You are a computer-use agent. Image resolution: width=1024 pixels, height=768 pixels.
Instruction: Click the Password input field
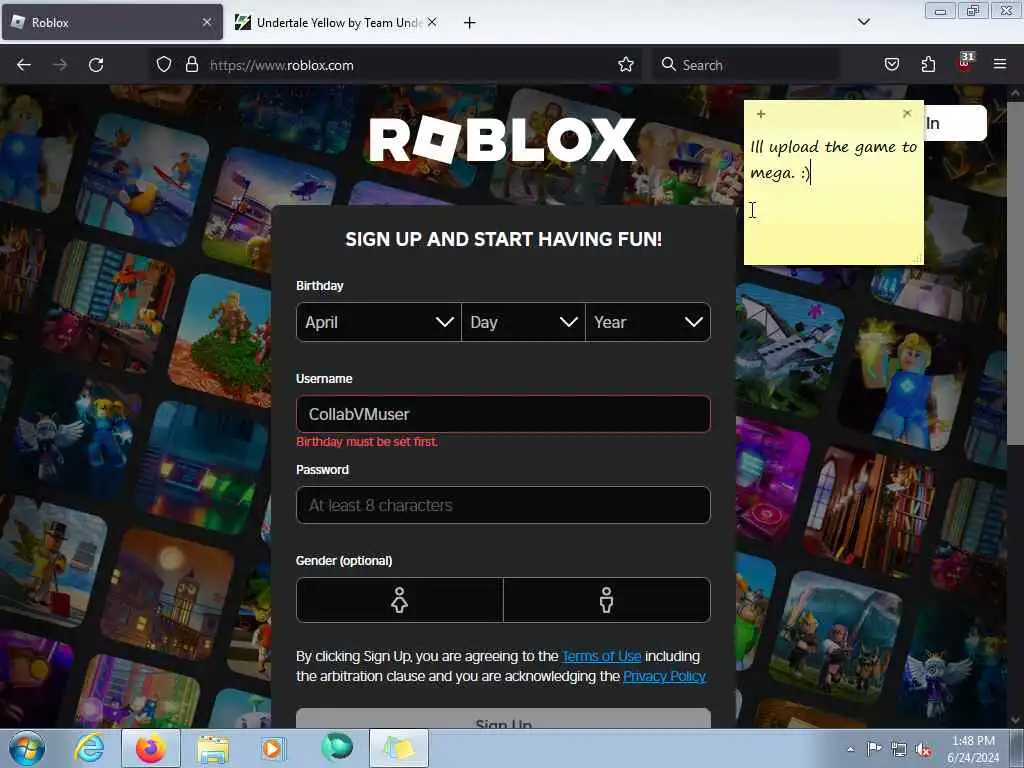[x=504, y=505]
